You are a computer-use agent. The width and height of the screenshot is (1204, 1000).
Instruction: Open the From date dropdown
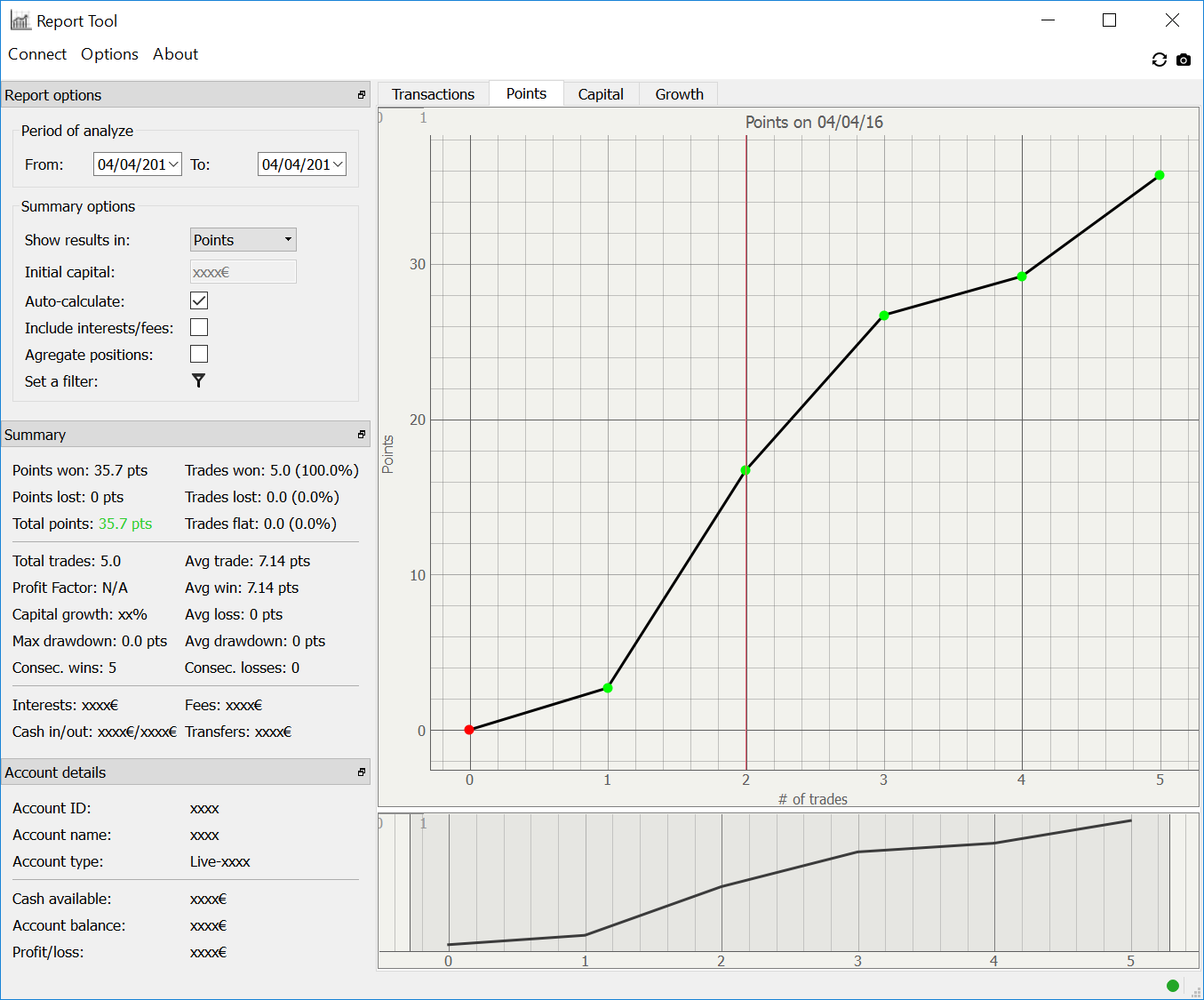pyautogui.click(x=173, y=164)
